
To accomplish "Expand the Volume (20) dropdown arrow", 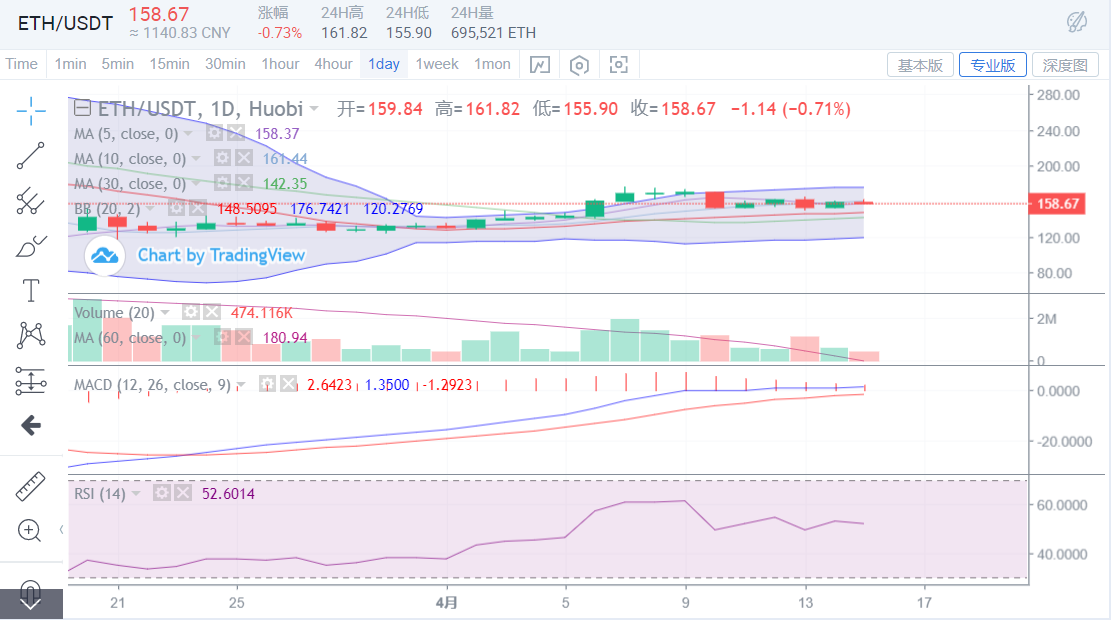I will pos(165,312).
